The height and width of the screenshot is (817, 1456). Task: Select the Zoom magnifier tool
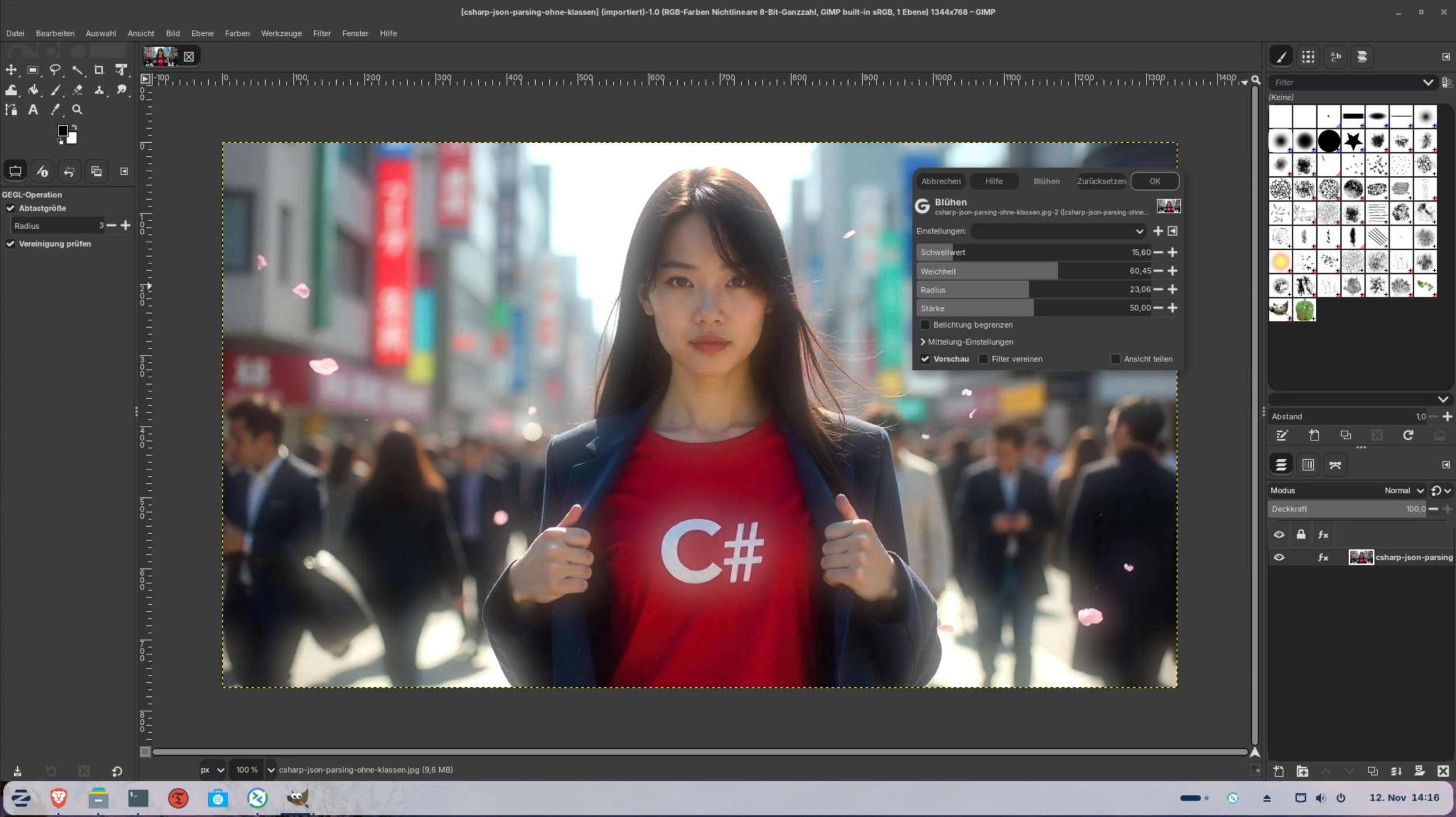77,110
